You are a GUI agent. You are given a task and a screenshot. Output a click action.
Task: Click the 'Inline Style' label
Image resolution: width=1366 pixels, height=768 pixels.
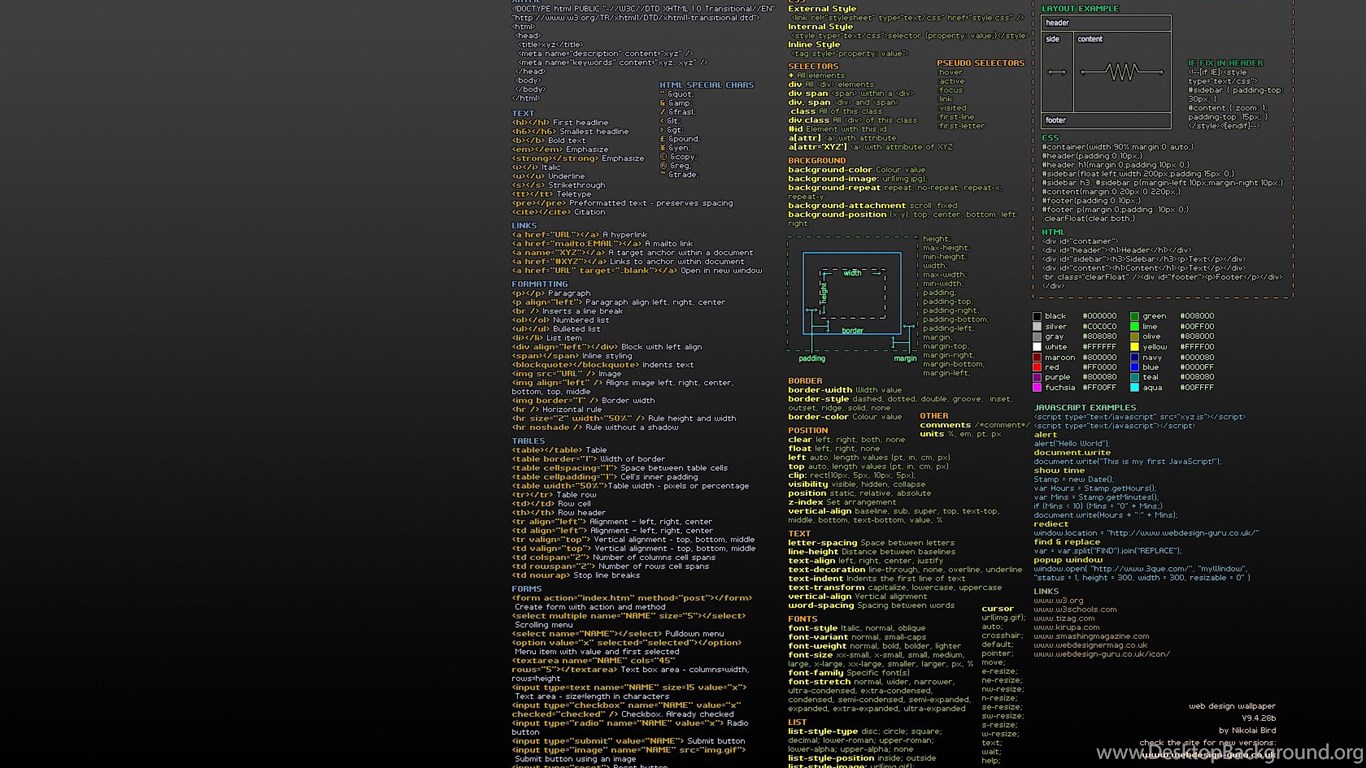point(814,44)
